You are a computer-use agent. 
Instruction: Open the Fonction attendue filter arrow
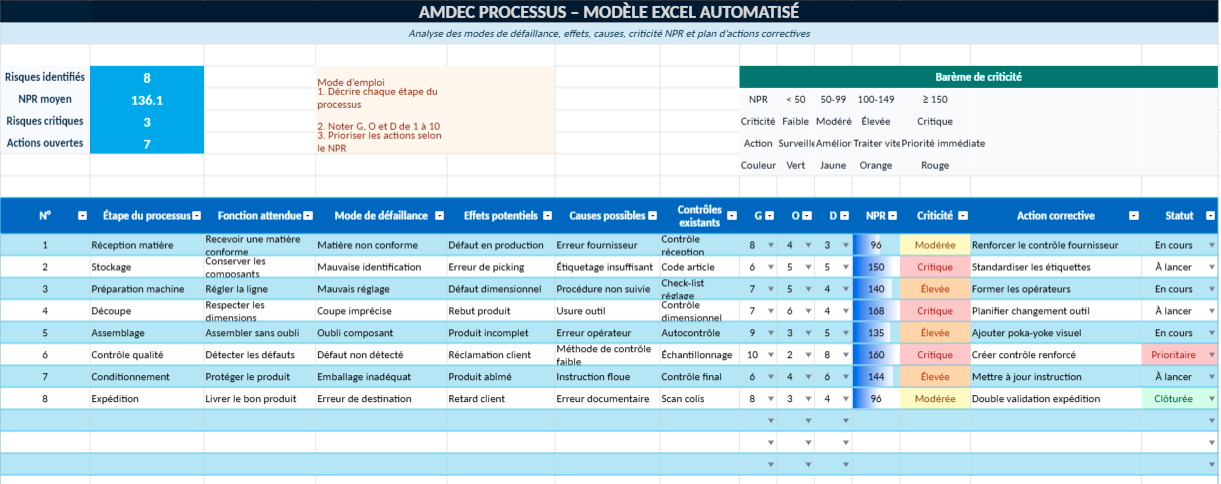(308, 216)
